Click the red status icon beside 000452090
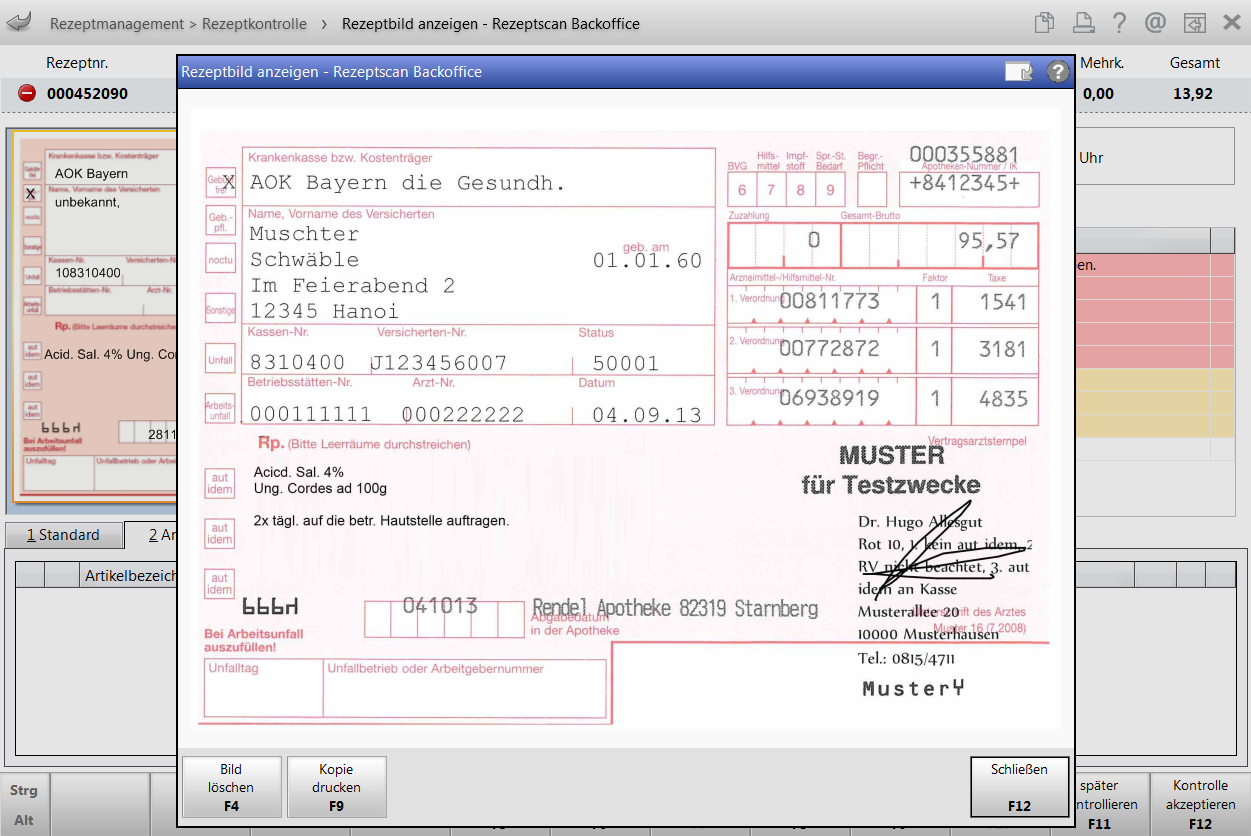This screenshot has width=1251, height=836. tap(27, 94)
